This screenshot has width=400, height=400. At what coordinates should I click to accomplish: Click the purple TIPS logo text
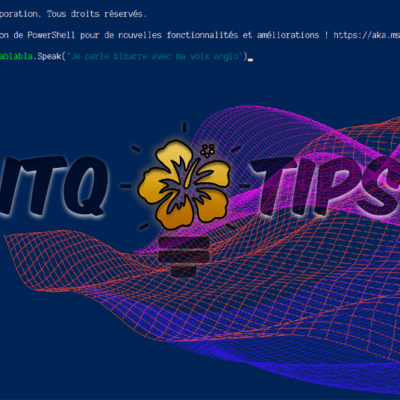point(325,187)
